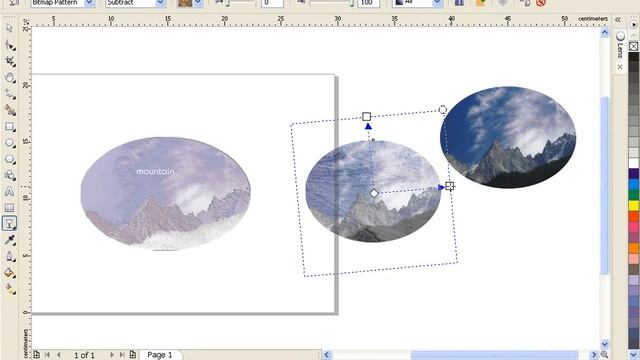640x360 pixels.
Task: Open the Outline pen tool
Action: click(9, 256)
